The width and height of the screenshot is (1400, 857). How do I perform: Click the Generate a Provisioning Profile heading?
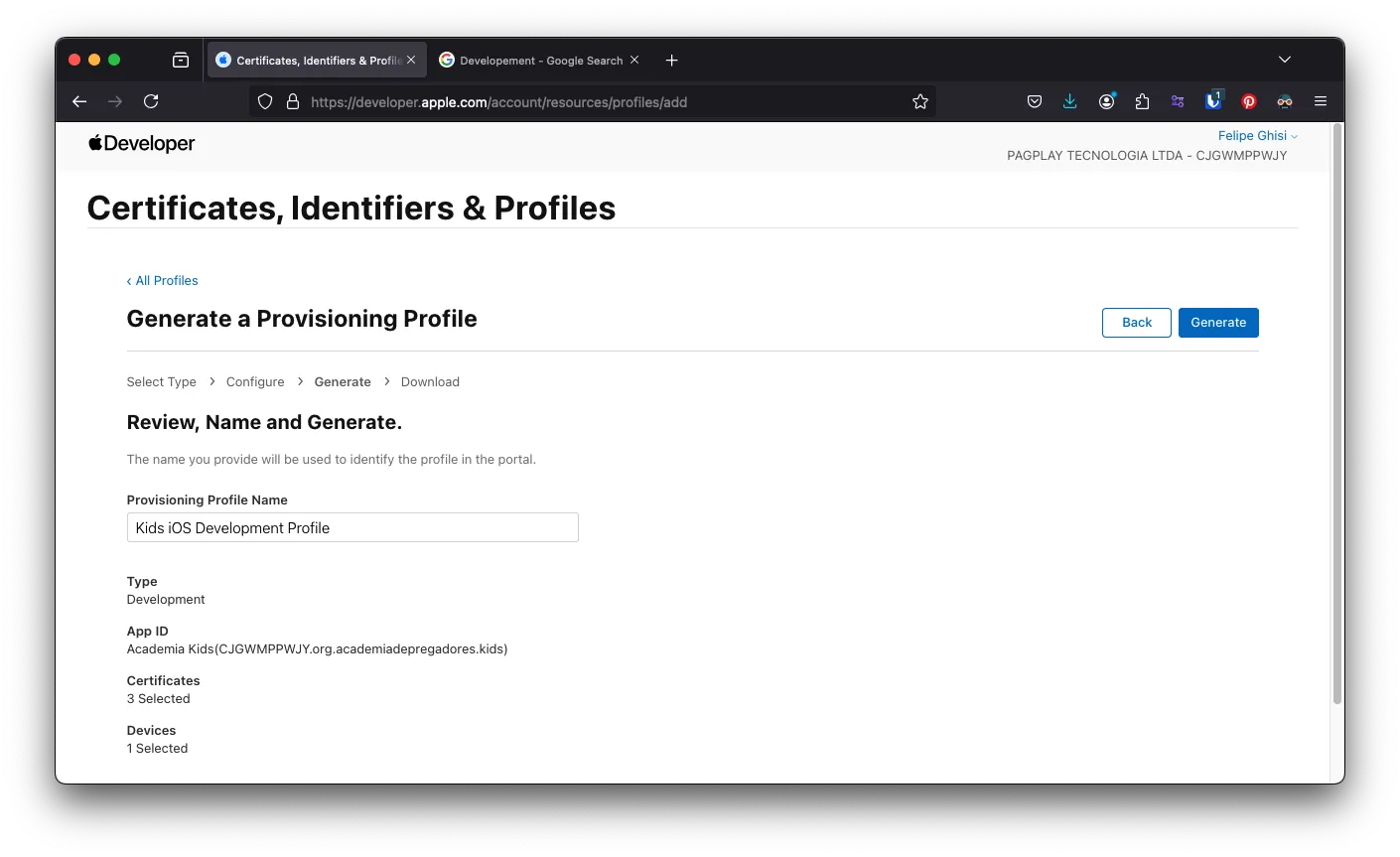[302, 319]
